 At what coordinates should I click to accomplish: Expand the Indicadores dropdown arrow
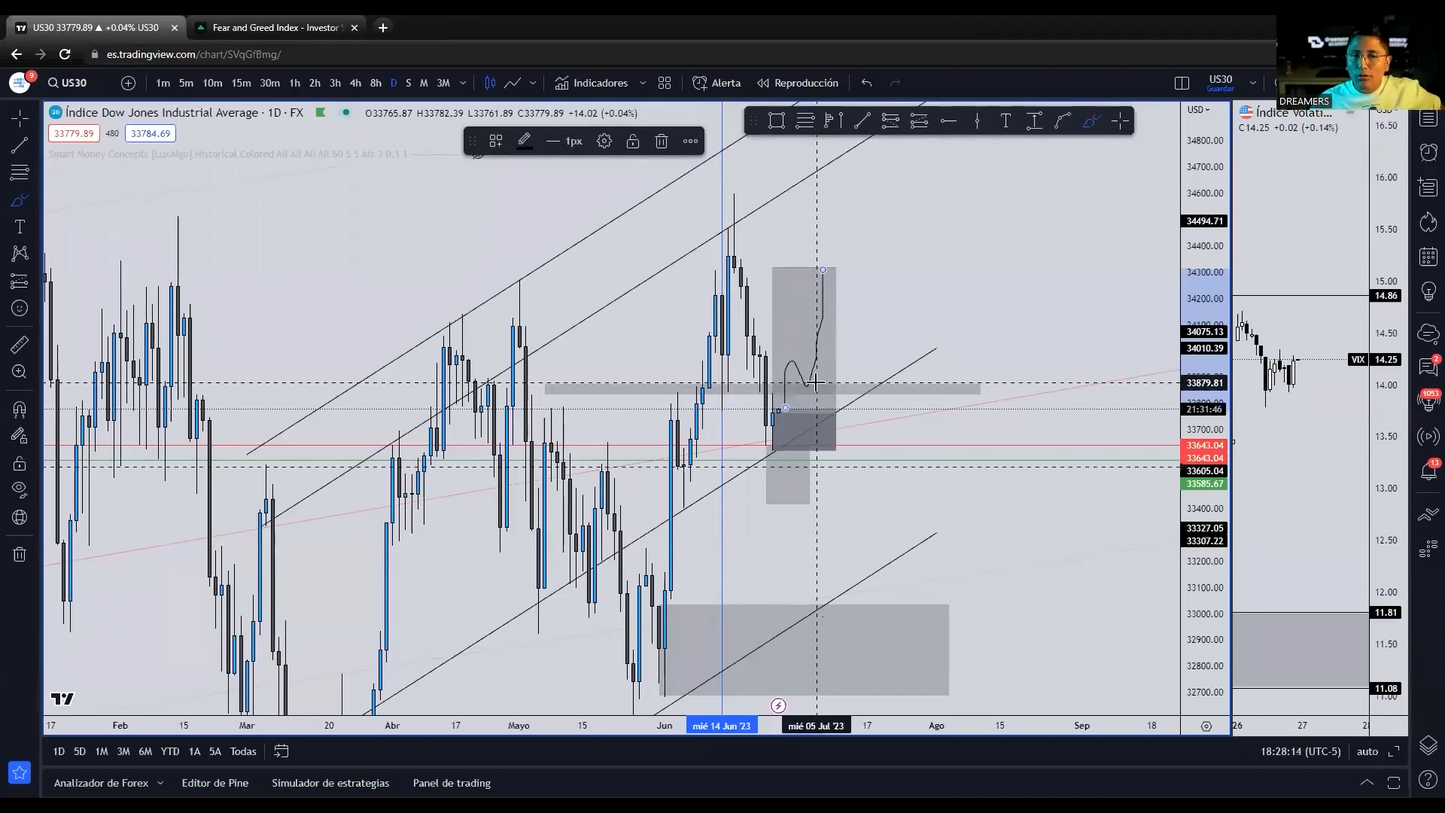642,83
